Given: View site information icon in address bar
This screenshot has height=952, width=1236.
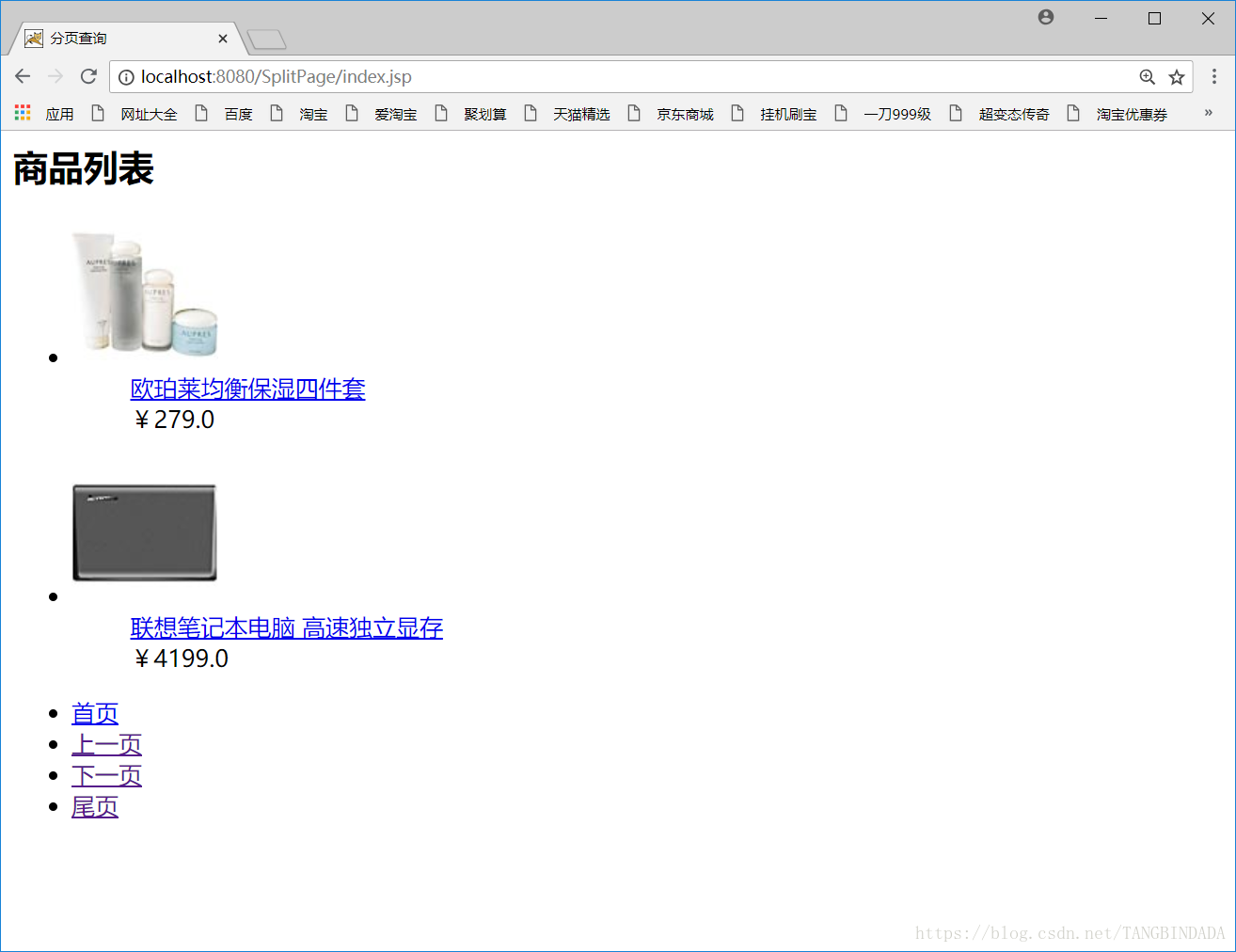Looking at the screenshot, I should 126,77.
